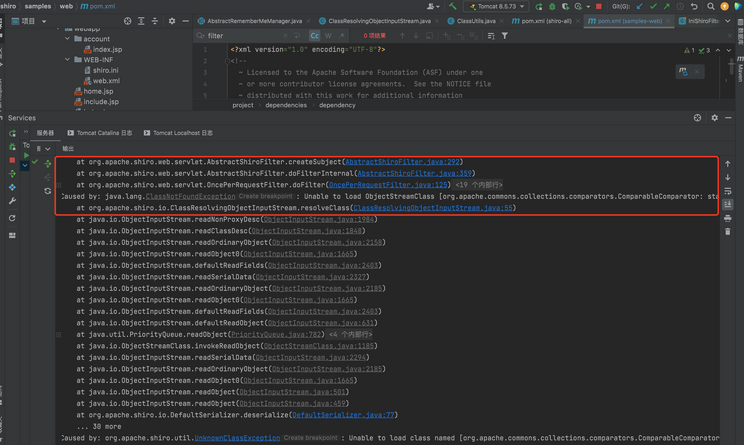Collapse the WEB-INF folder
The height and width of the screenshot is (445, 744).
[67, 60]
